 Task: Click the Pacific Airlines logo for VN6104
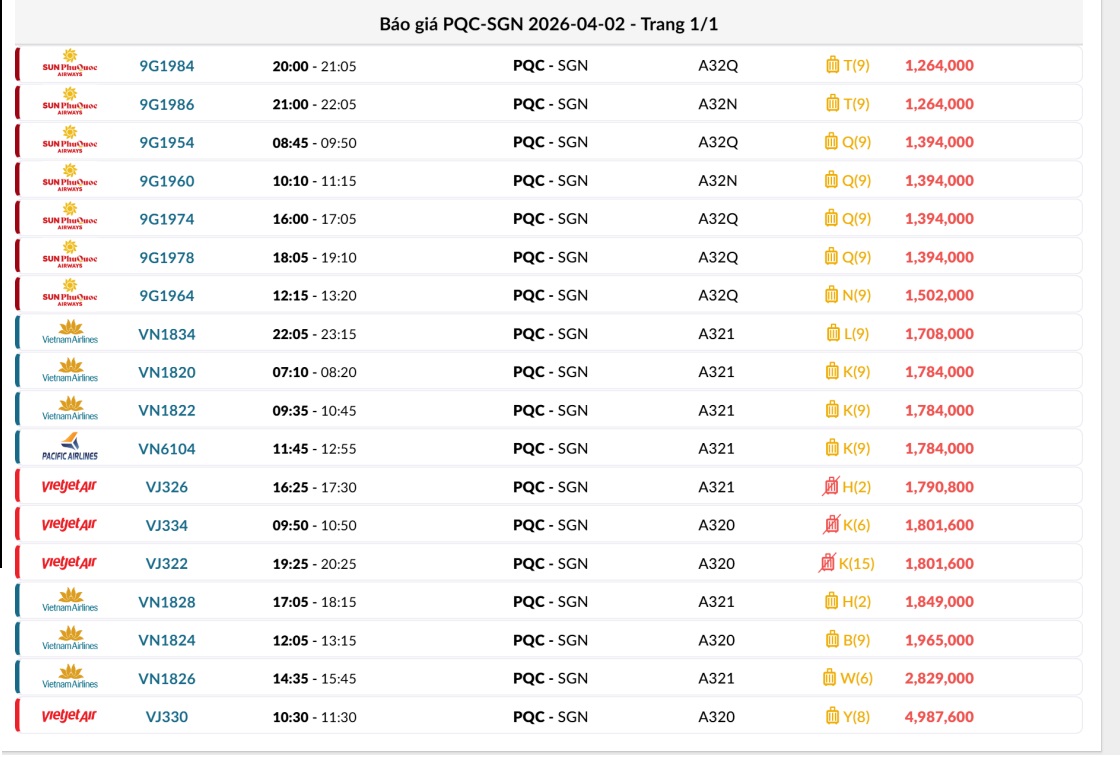click(70, 448)
